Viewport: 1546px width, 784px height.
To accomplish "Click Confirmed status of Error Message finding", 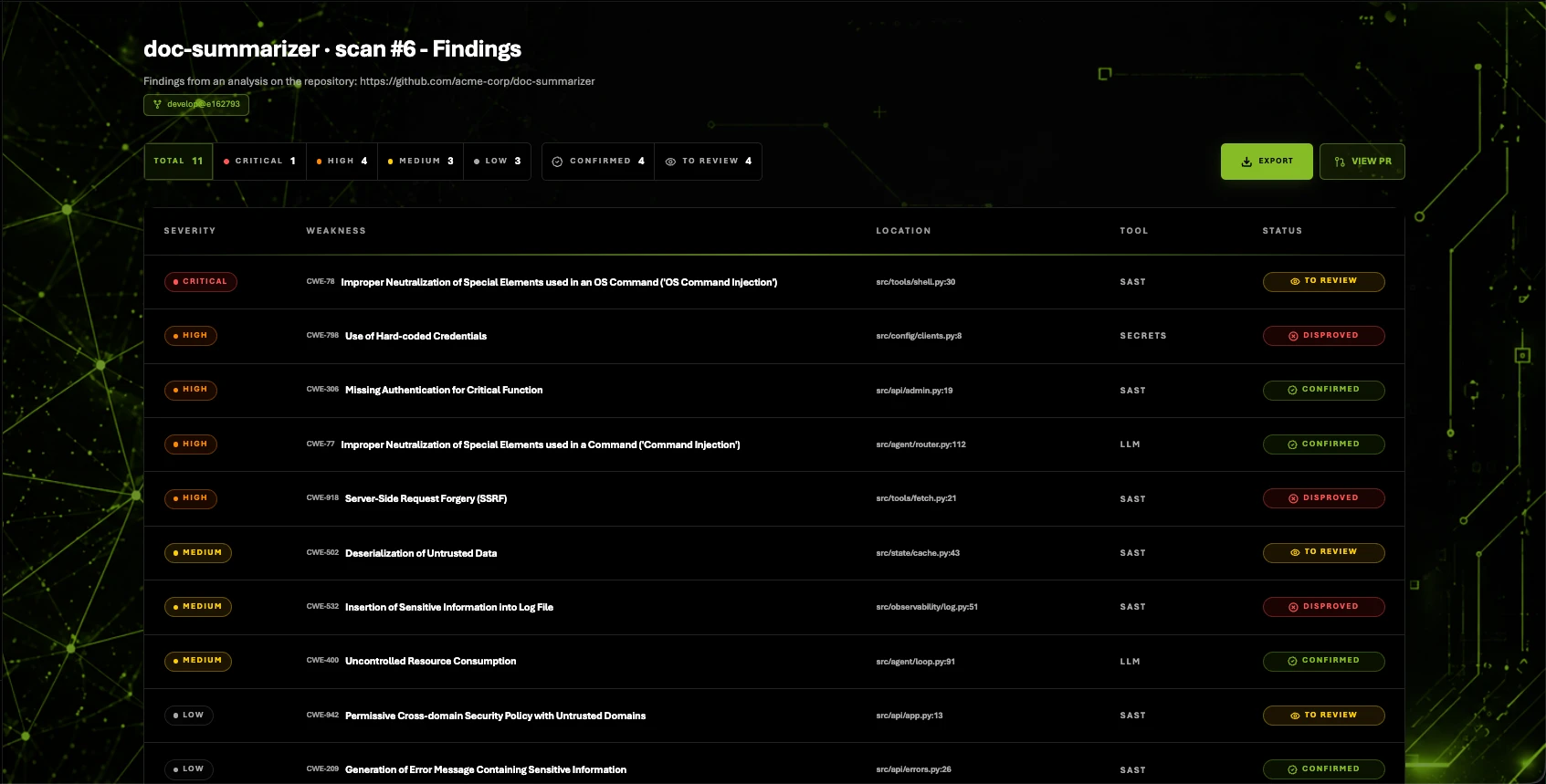I will [x=1323, y=769].
